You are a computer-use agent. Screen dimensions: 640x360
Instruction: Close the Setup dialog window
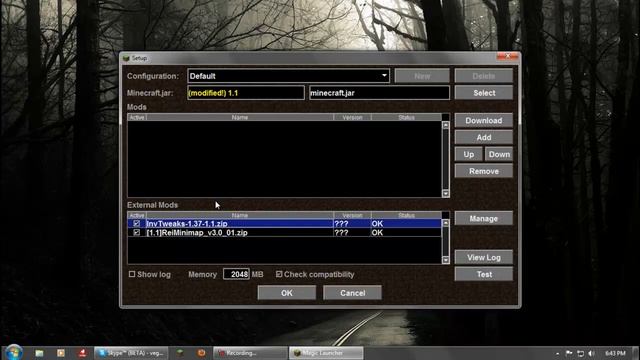tap(507, 56)
